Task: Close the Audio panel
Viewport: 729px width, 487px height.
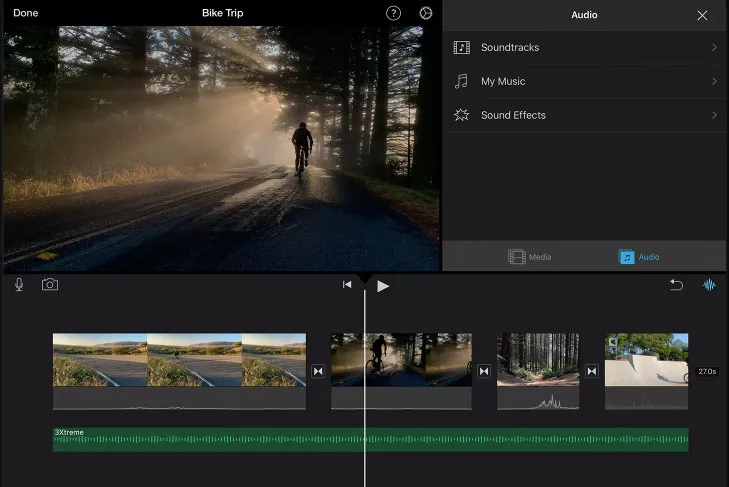Action: tap(702, 15)
